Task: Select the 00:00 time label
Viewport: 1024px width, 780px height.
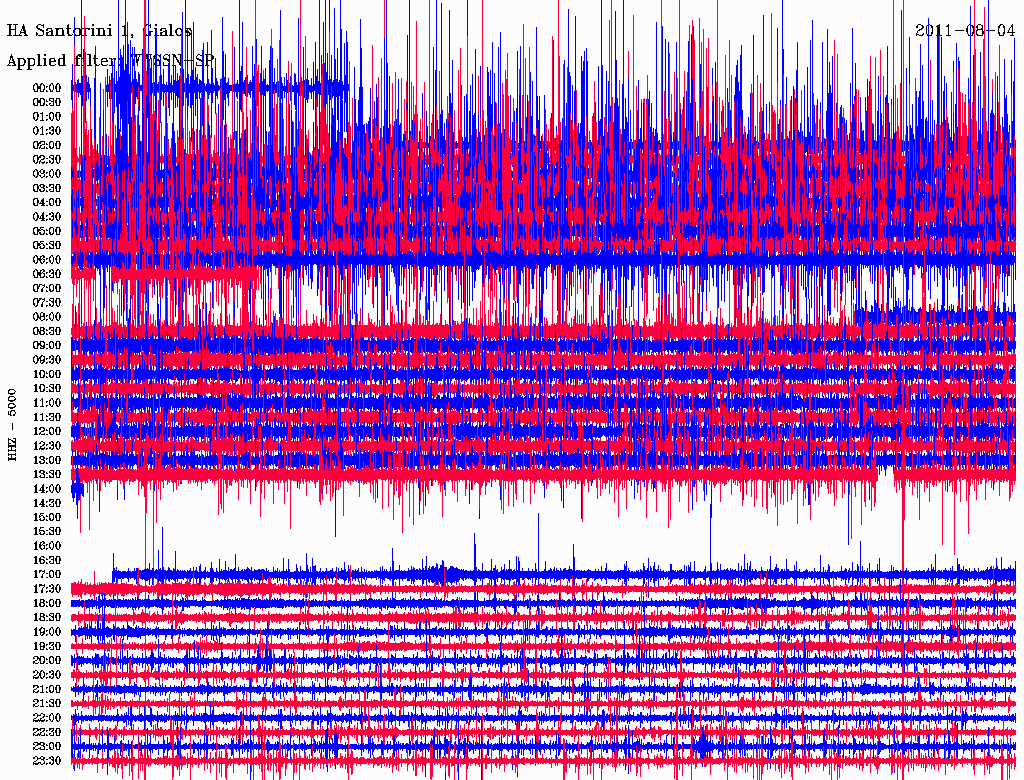Action: click(x=47, y=88)
